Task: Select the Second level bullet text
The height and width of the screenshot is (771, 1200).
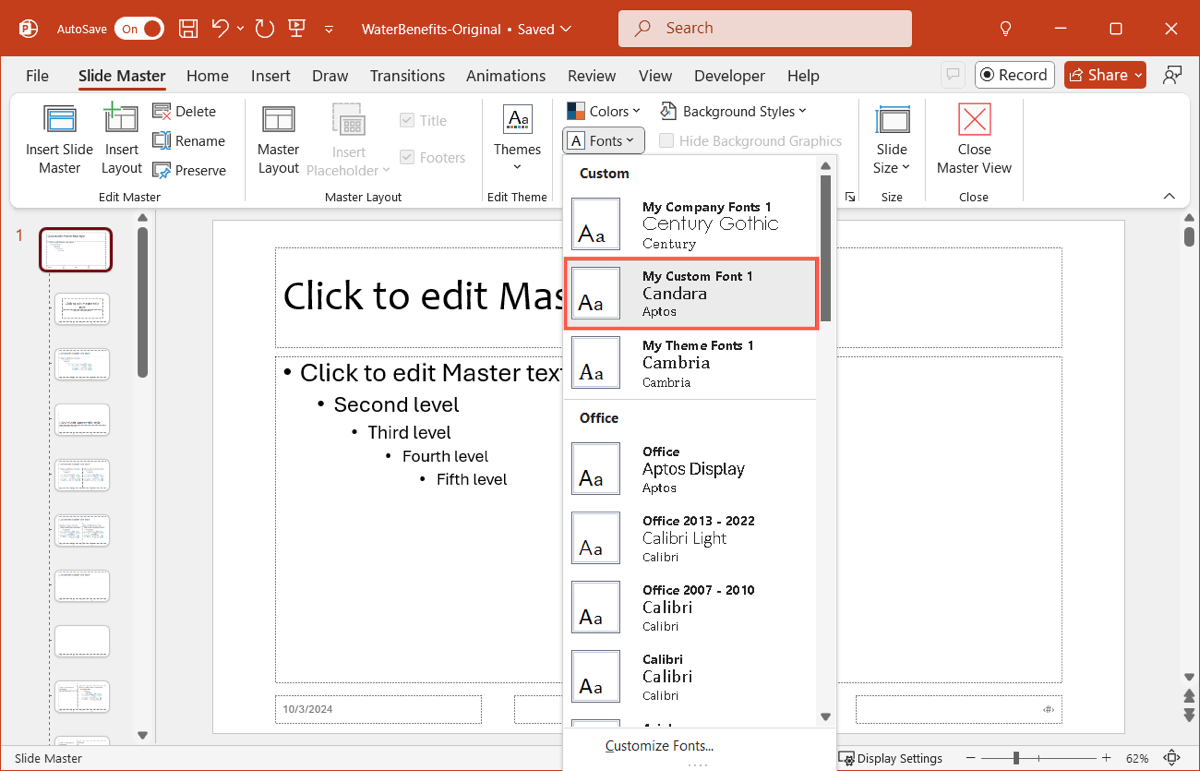Action: 396,405
